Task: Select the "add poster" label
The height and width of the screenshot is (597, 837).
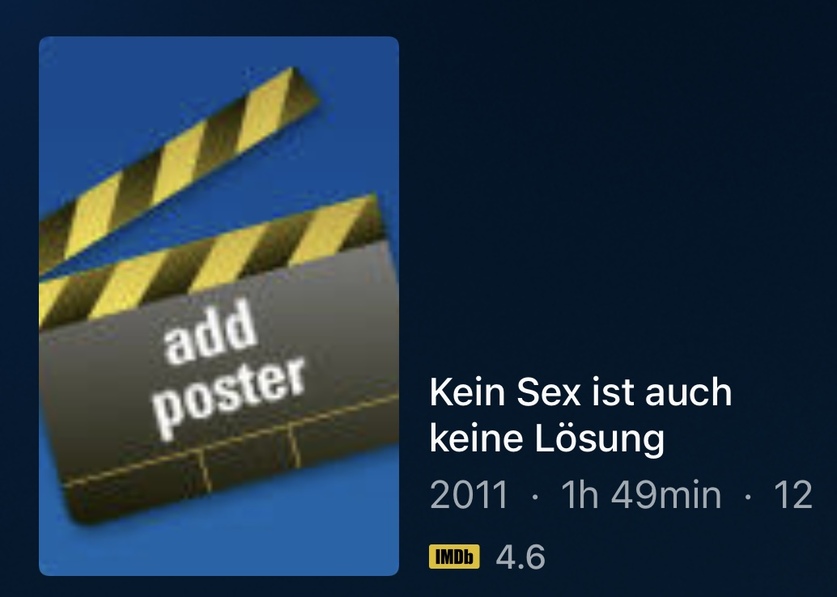Action: pyautogui.click(x=228, y=370)
